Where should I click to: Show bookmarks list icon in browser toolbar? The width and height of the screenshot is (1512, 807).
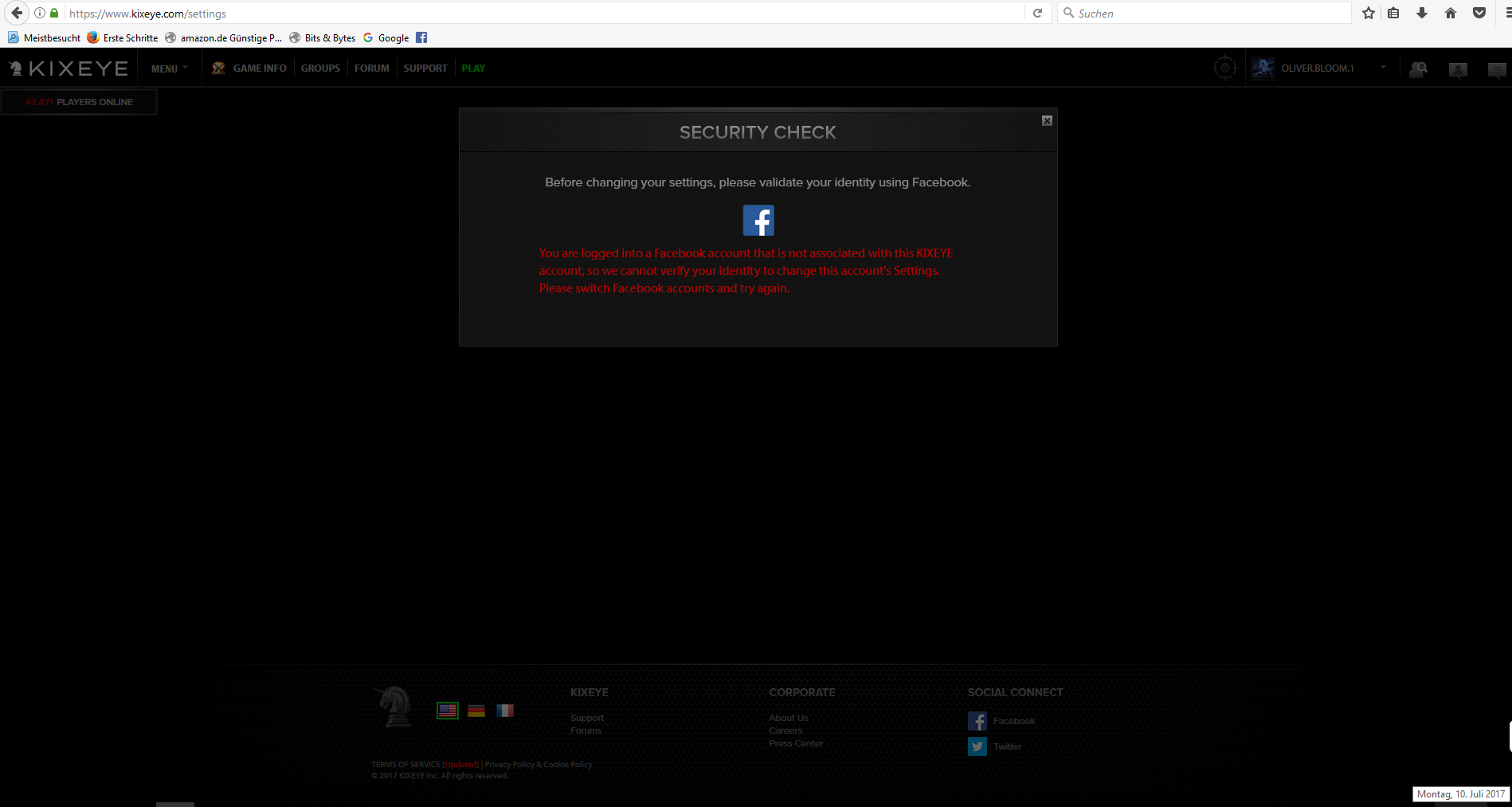click(x=1393, y=13)
